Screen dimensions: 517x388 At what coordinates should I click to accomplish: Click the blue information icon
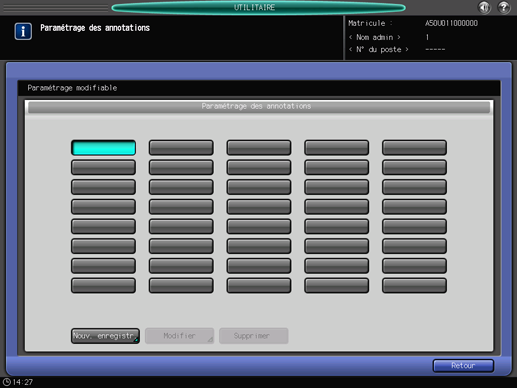23,31
